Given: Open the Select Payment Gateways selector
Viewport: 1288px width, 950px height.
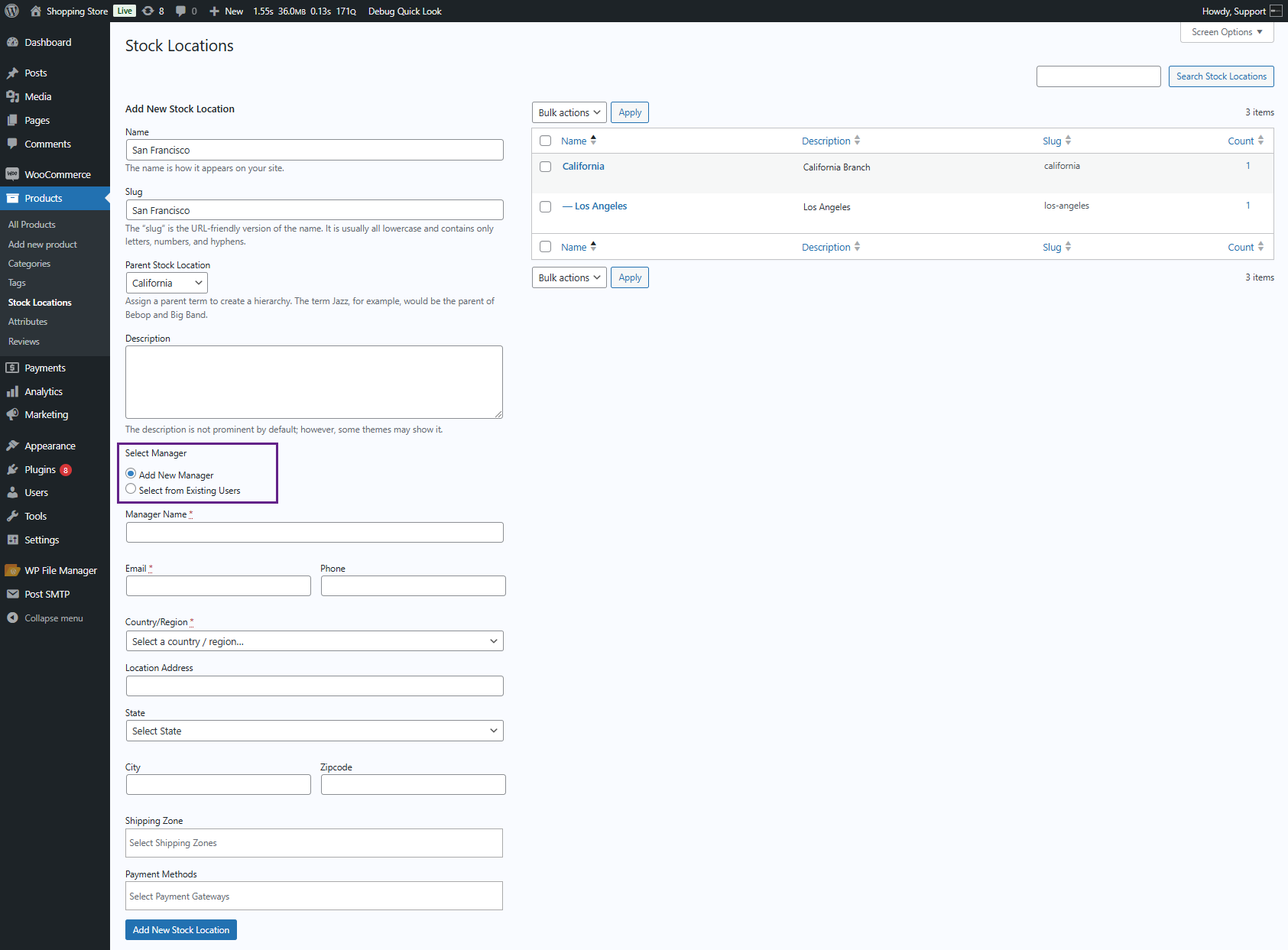Looking at the screenshot, I should (314, 896).
